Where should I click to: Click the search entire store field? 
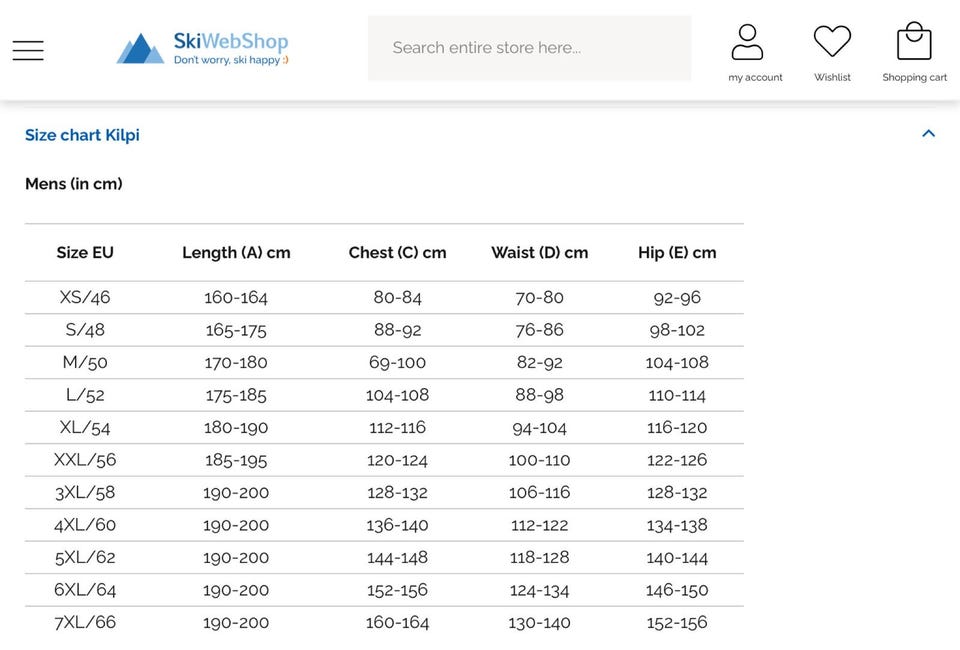529,48
